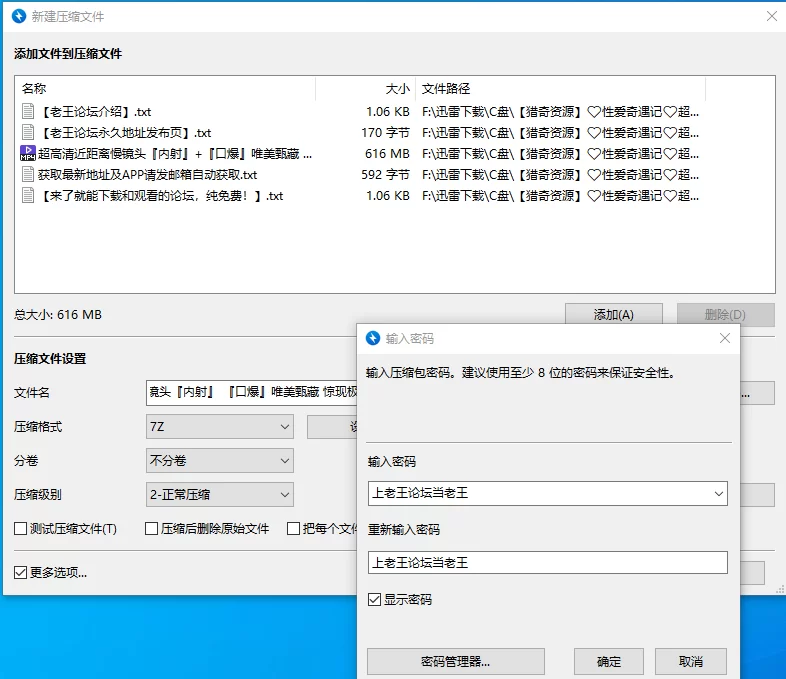Close the 输入密码 dialog with X
The image size is (786, 679).
coord(724,338)
